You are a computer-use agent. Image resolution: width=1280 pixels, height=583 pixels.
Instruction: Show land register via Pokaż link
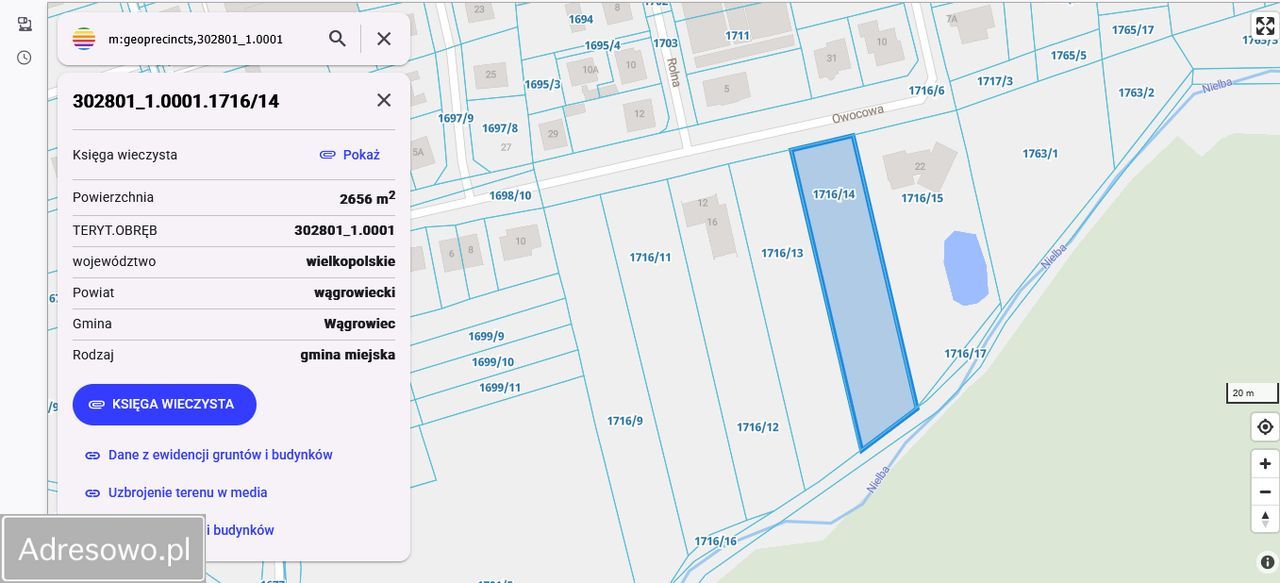click(362, 154)
